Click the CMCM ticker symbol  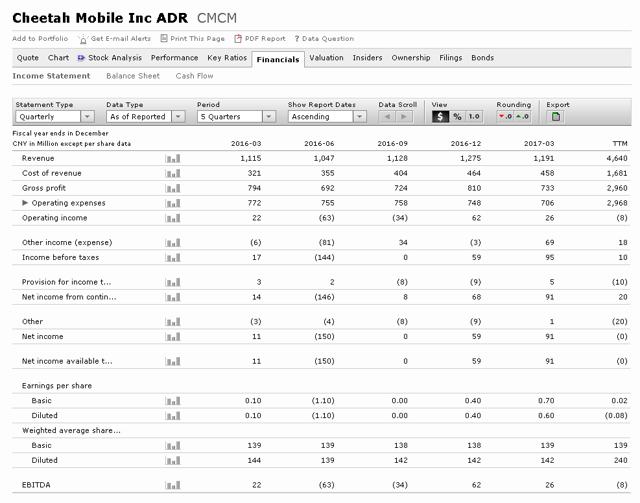pos(217,18)
